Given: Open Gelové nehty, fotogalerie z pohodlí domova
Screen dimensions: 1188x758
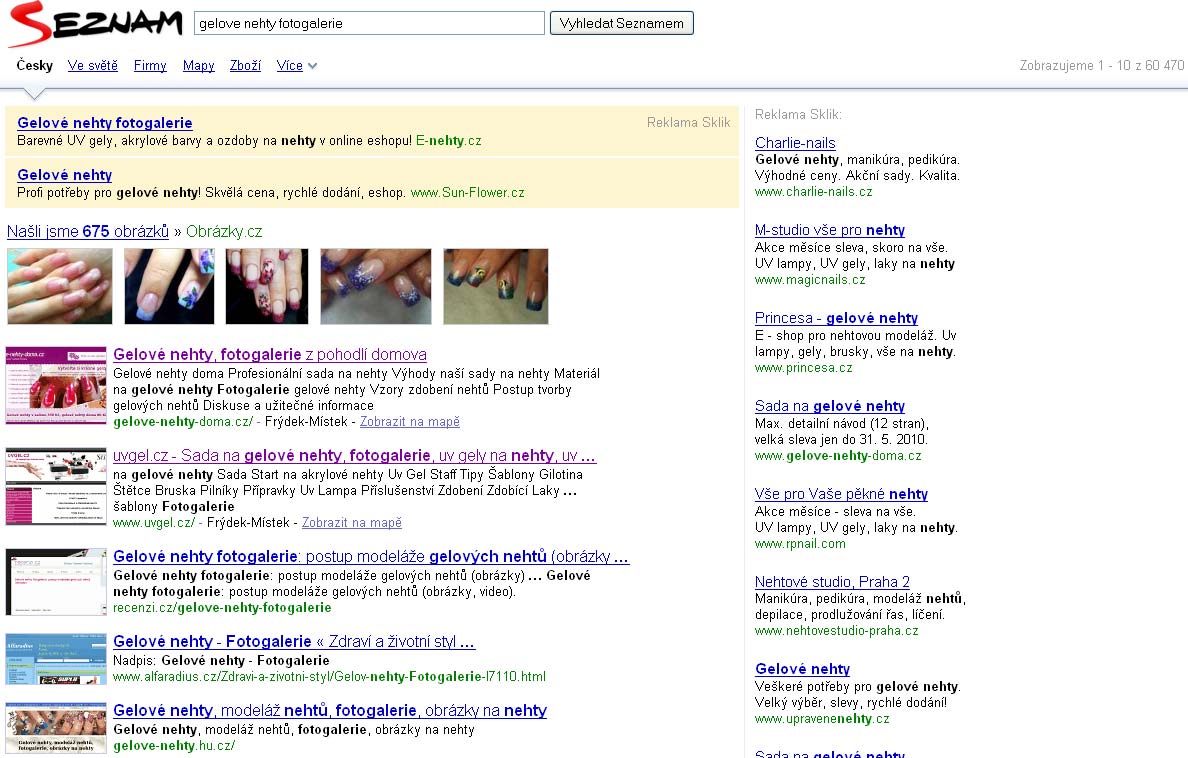Looking at the screenshot, I should point(270,355).
